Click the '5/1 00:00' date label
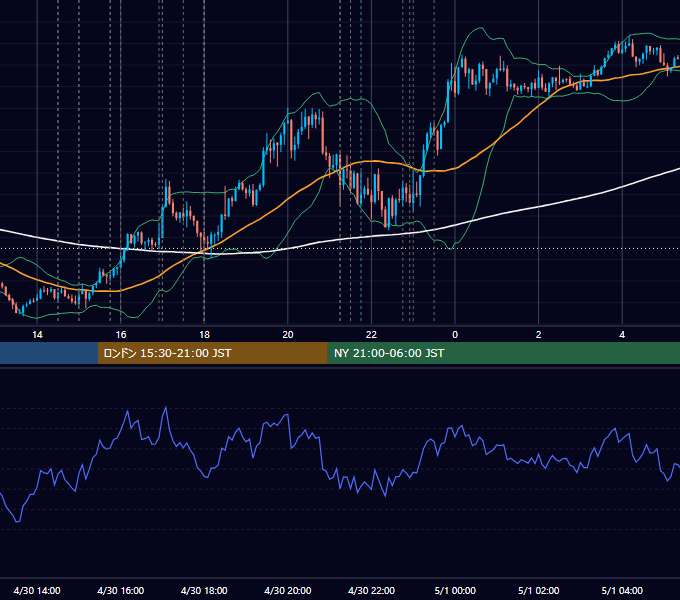This screenshot has height=600, width=680. 455,590
